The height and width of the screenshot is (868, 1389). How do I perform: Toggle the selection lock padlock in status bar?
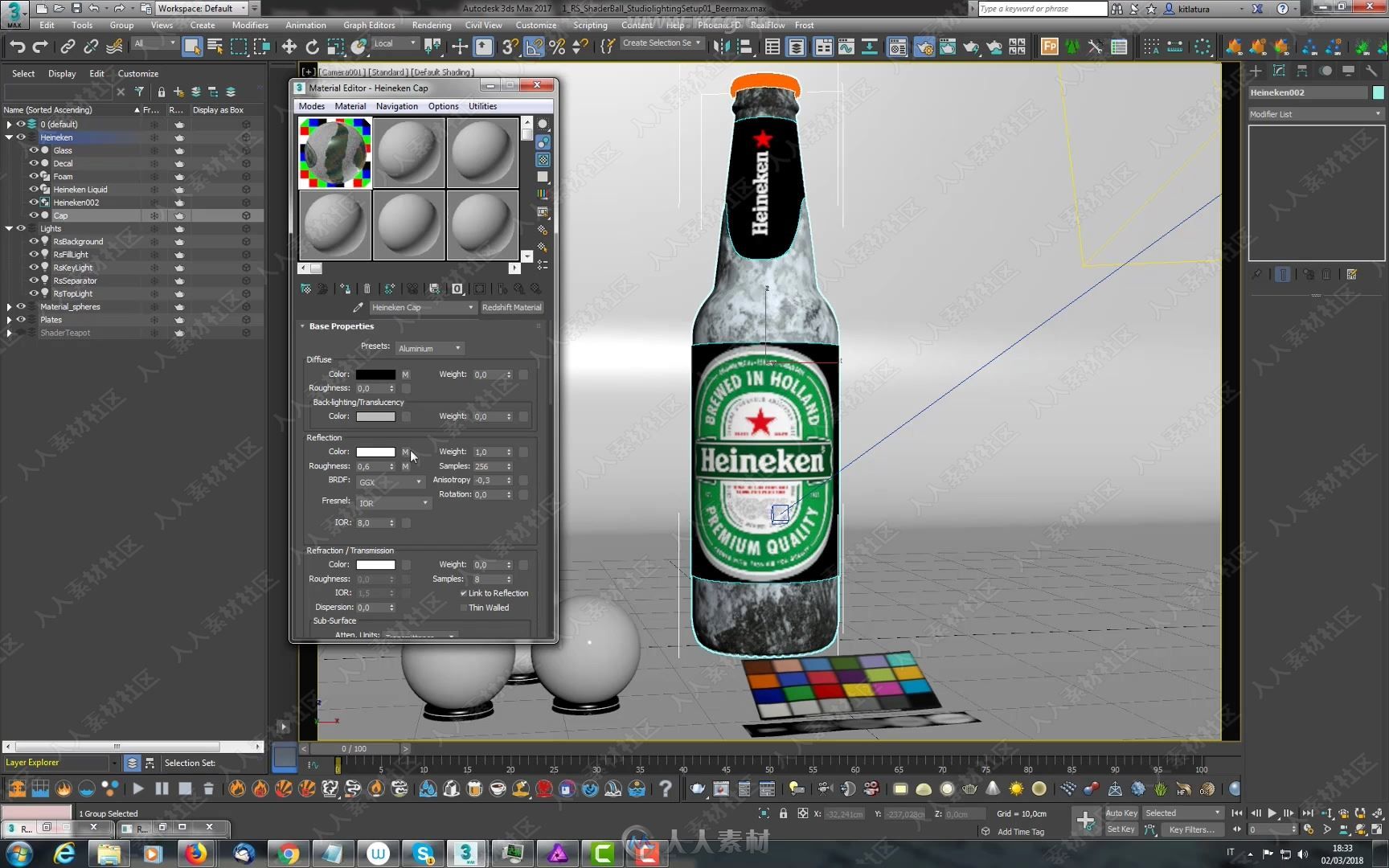(x=783, y=813)
